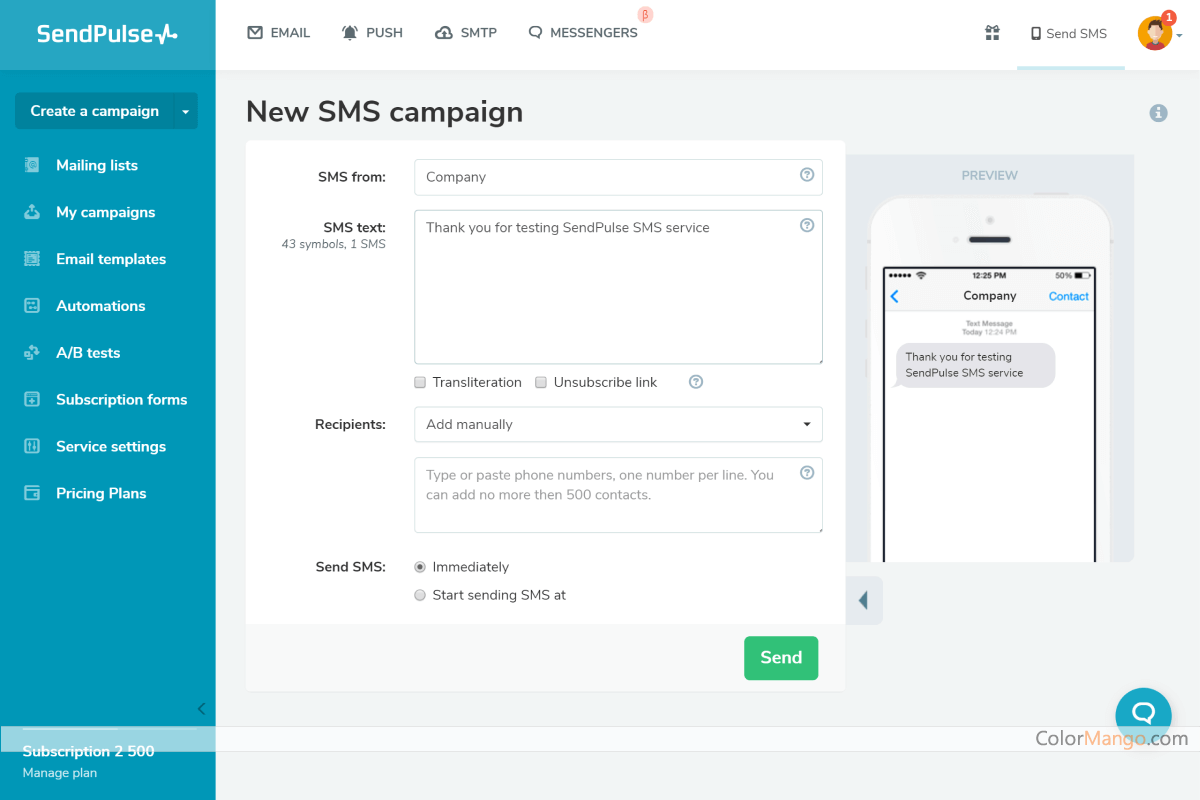Click the phone numbers input field
The width and height of the screenshot is (1200, 800).
coord(618,494)
